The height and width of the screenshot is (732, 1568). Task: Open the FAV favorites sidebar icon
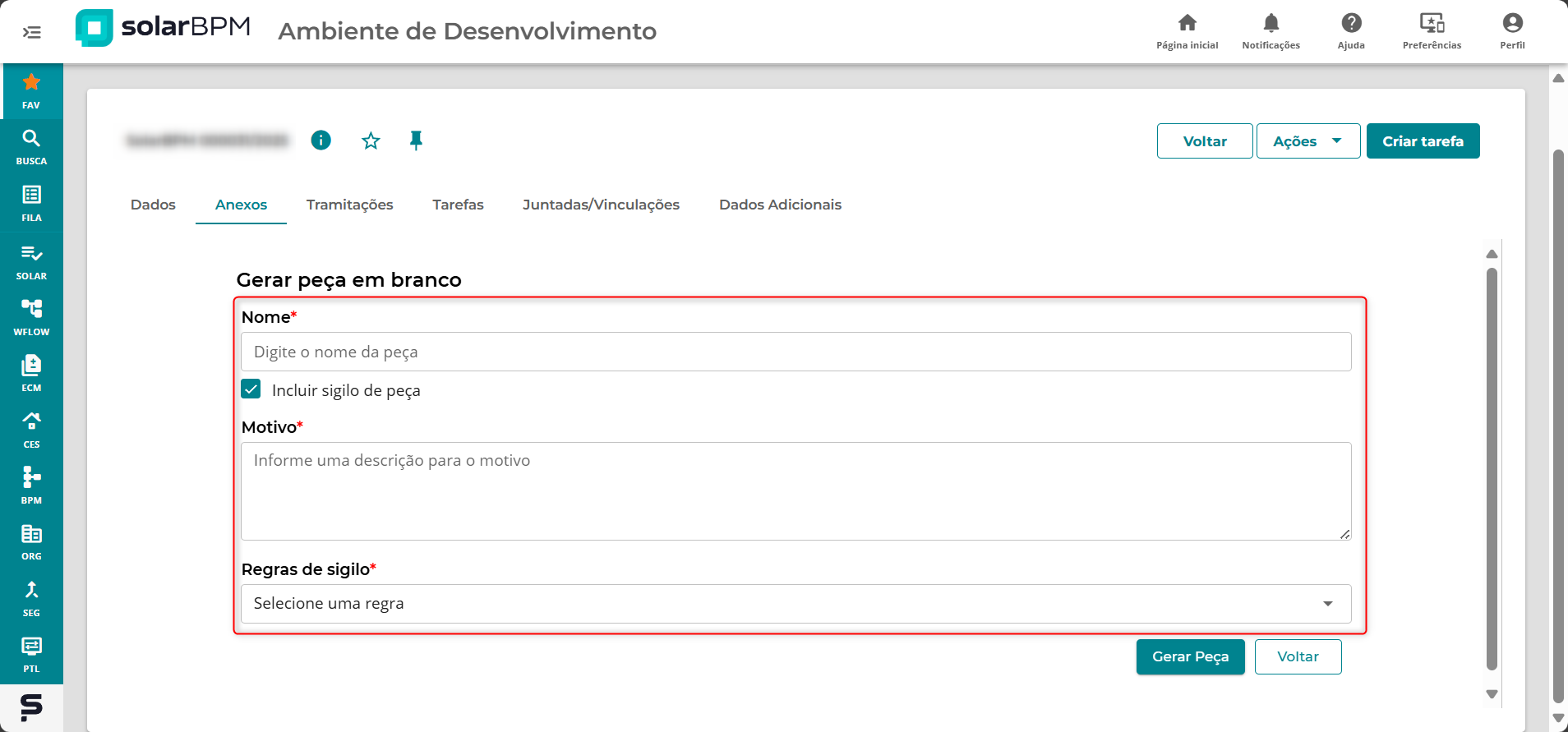point(31,90)
